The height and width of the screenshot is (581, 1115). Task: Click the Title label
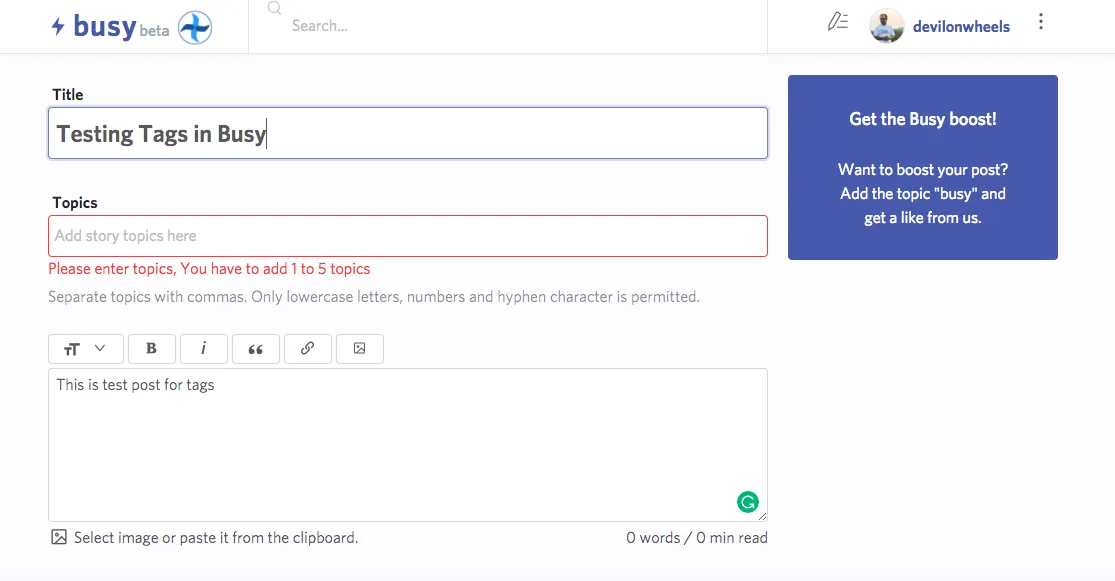pyautogui.click(x=68, y=95)
